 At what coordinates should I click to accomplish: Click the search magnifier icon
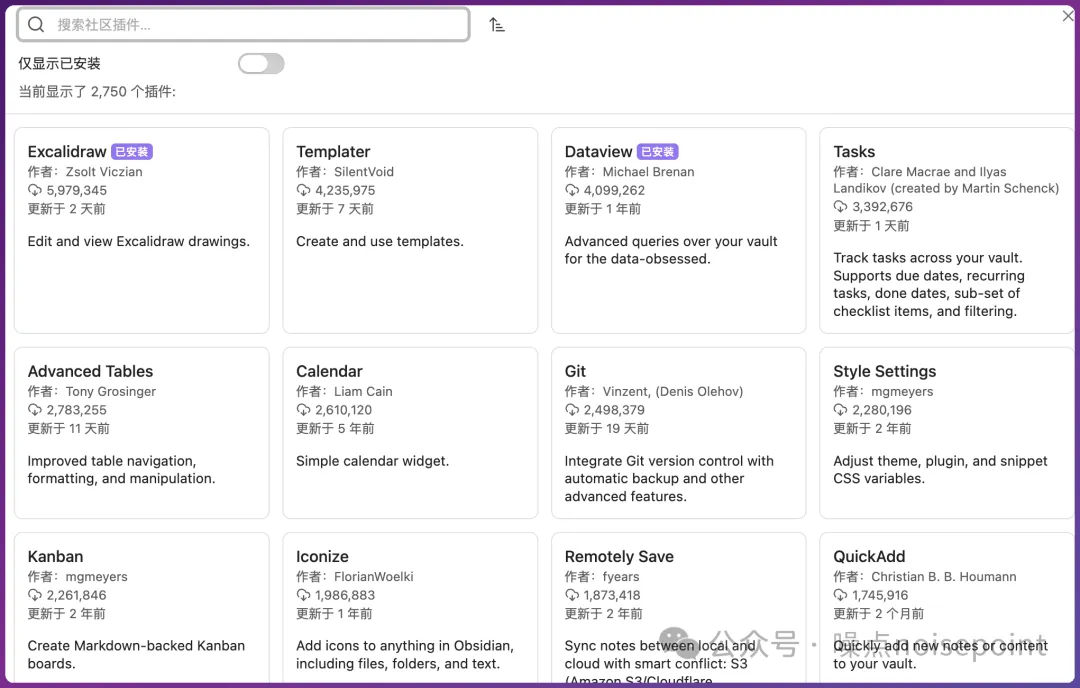coord(36,25)
